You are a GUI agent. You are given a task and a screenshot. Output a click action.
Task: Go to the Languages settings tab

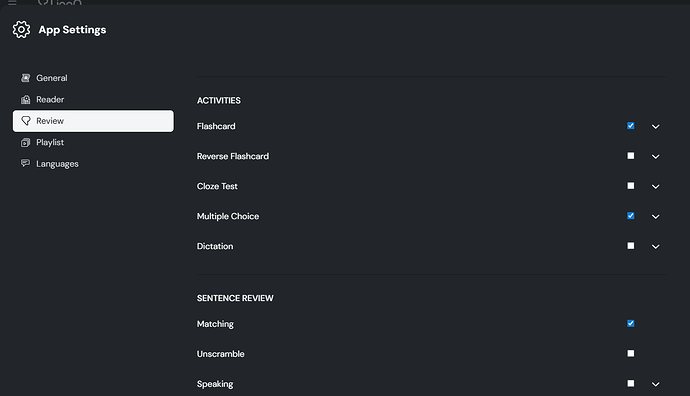(93, 164)
